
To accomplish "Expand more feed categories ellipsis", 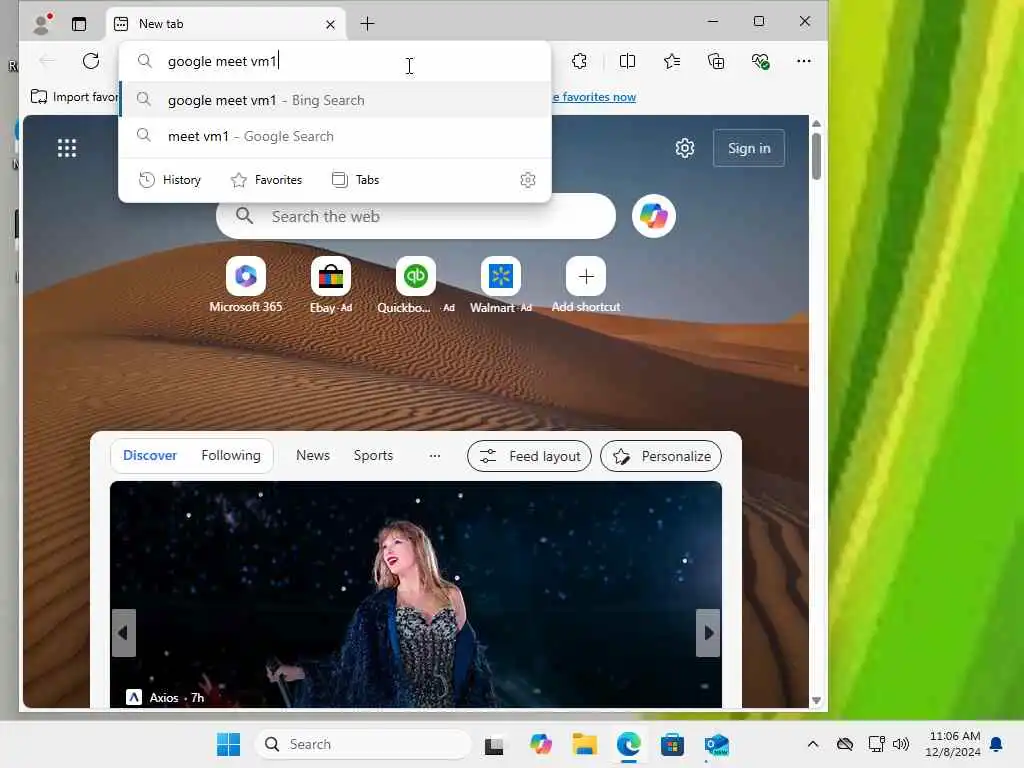I will coord(435,456).
